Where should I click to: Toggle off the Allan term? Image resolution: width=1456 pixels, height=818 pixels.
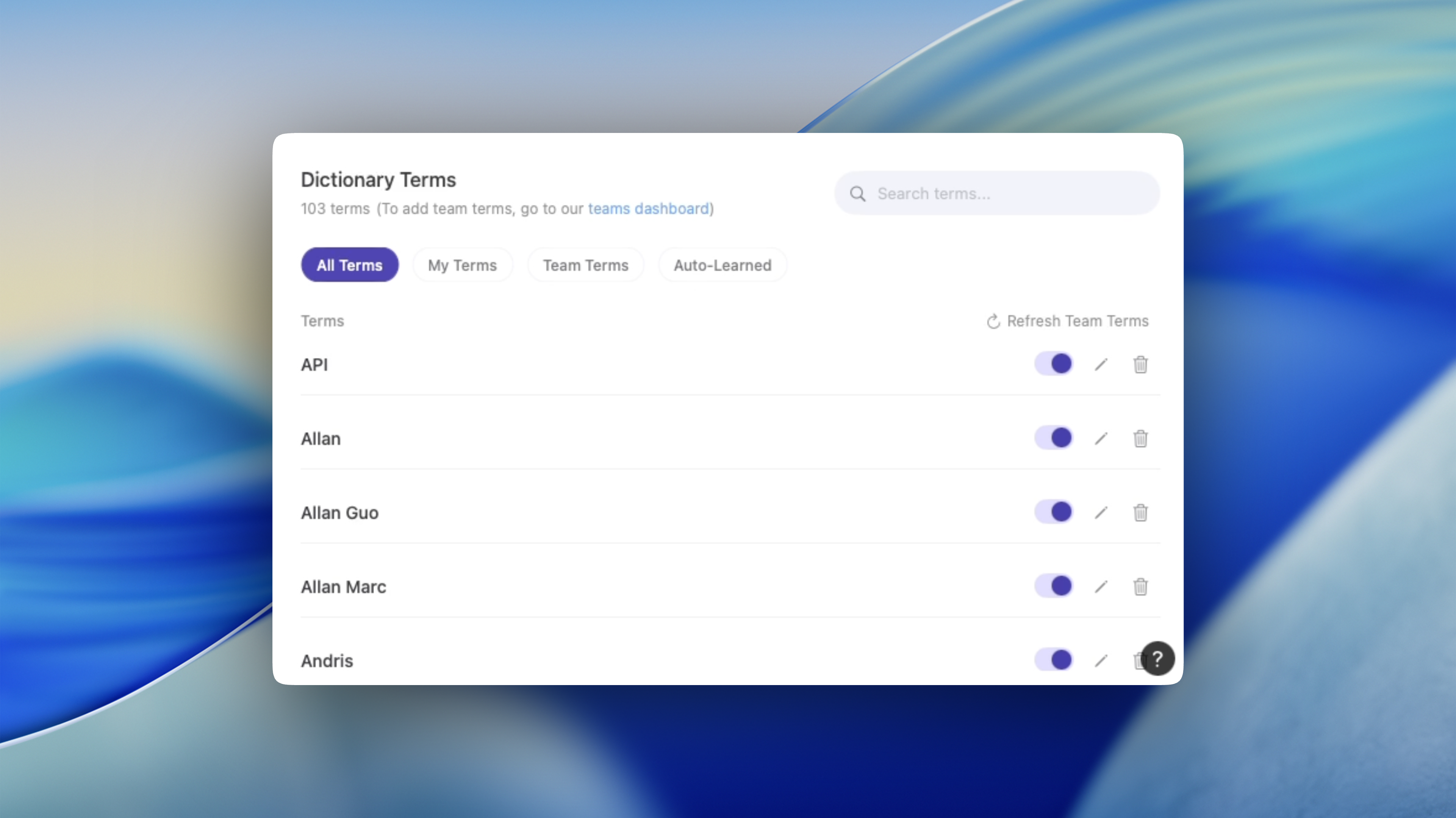click(1054, 438)
